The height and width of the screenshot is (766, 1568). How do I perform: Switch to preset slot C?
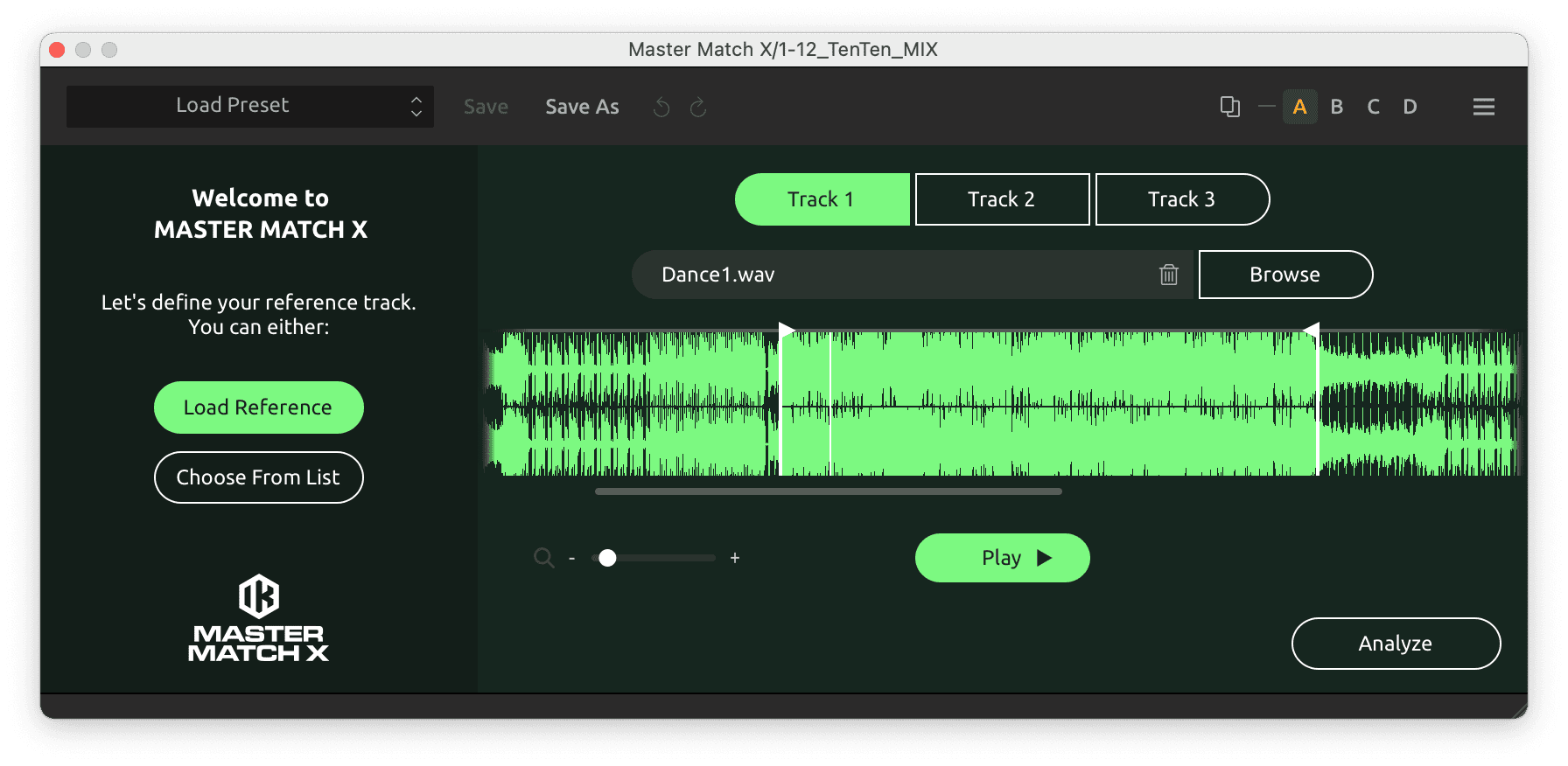(x=1373, y=107)
